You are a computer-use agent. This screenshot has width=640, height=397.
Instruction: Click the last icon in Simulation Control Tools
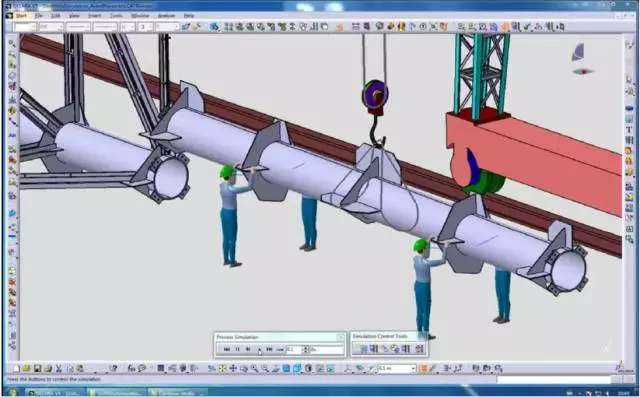point(419,349)
